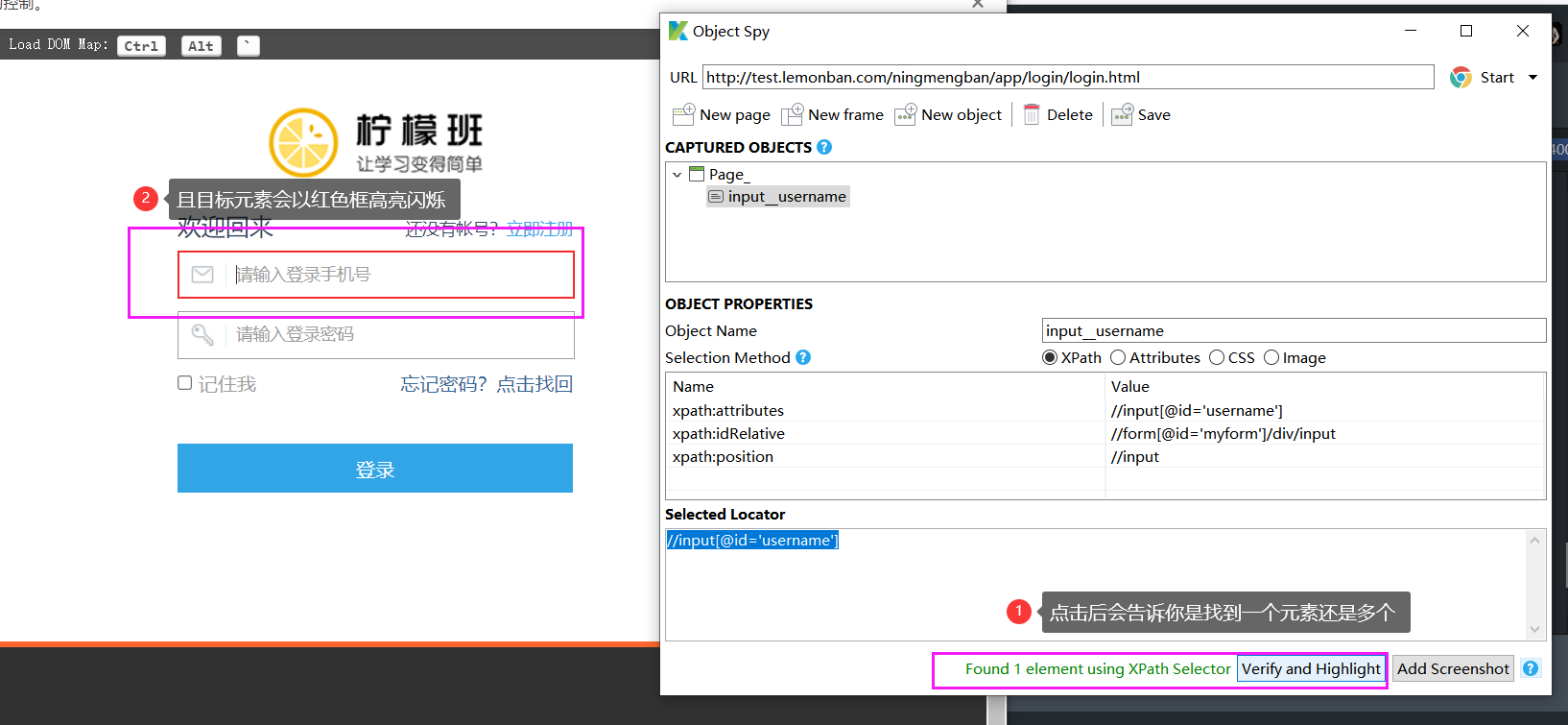Click the xpath:idRelative row name
Image resolution: width=1568 pixels, height=725 pixels.
coord(728,433)
